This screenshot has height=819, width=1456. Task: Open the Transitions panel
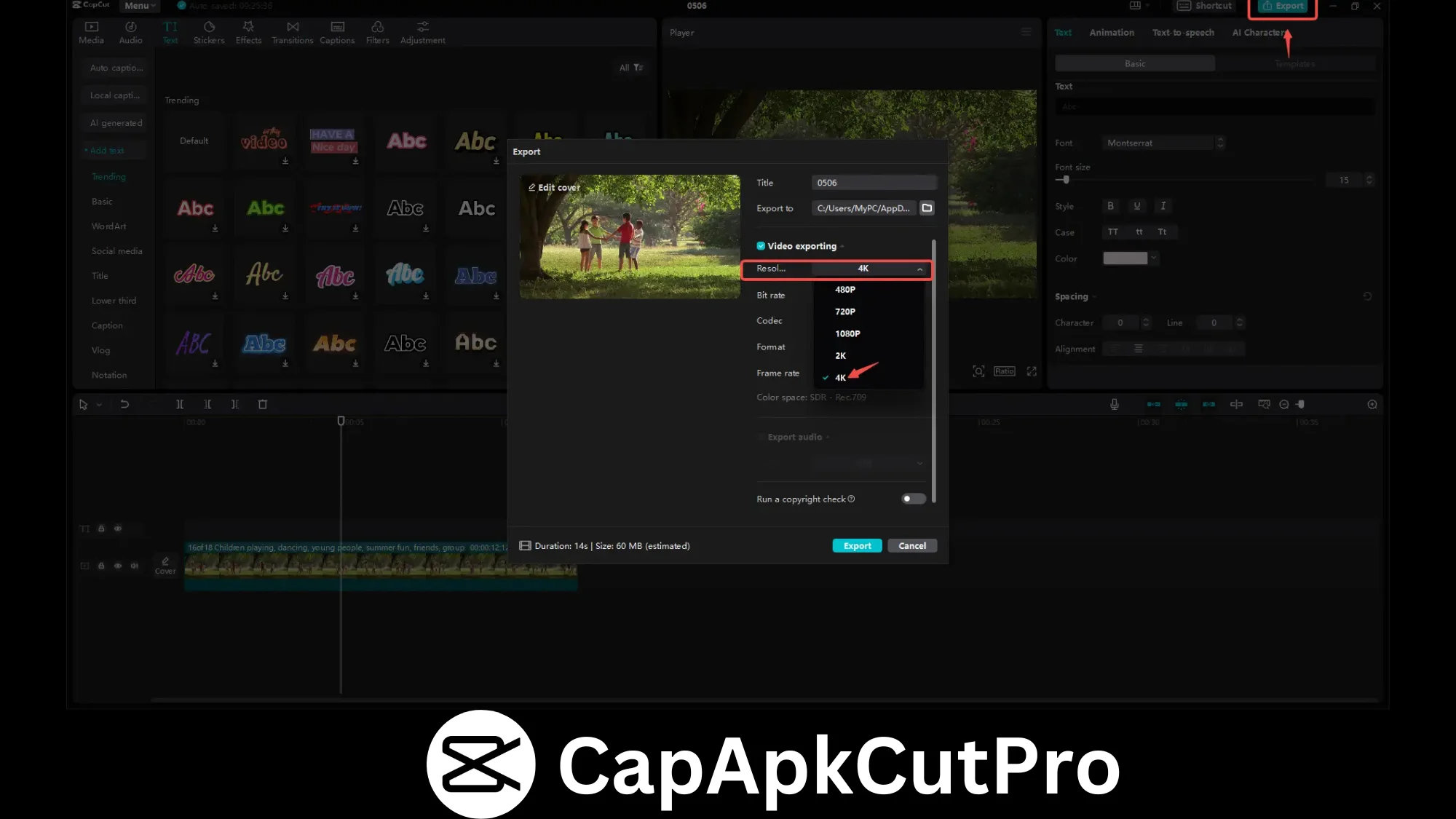coord(292,33)
